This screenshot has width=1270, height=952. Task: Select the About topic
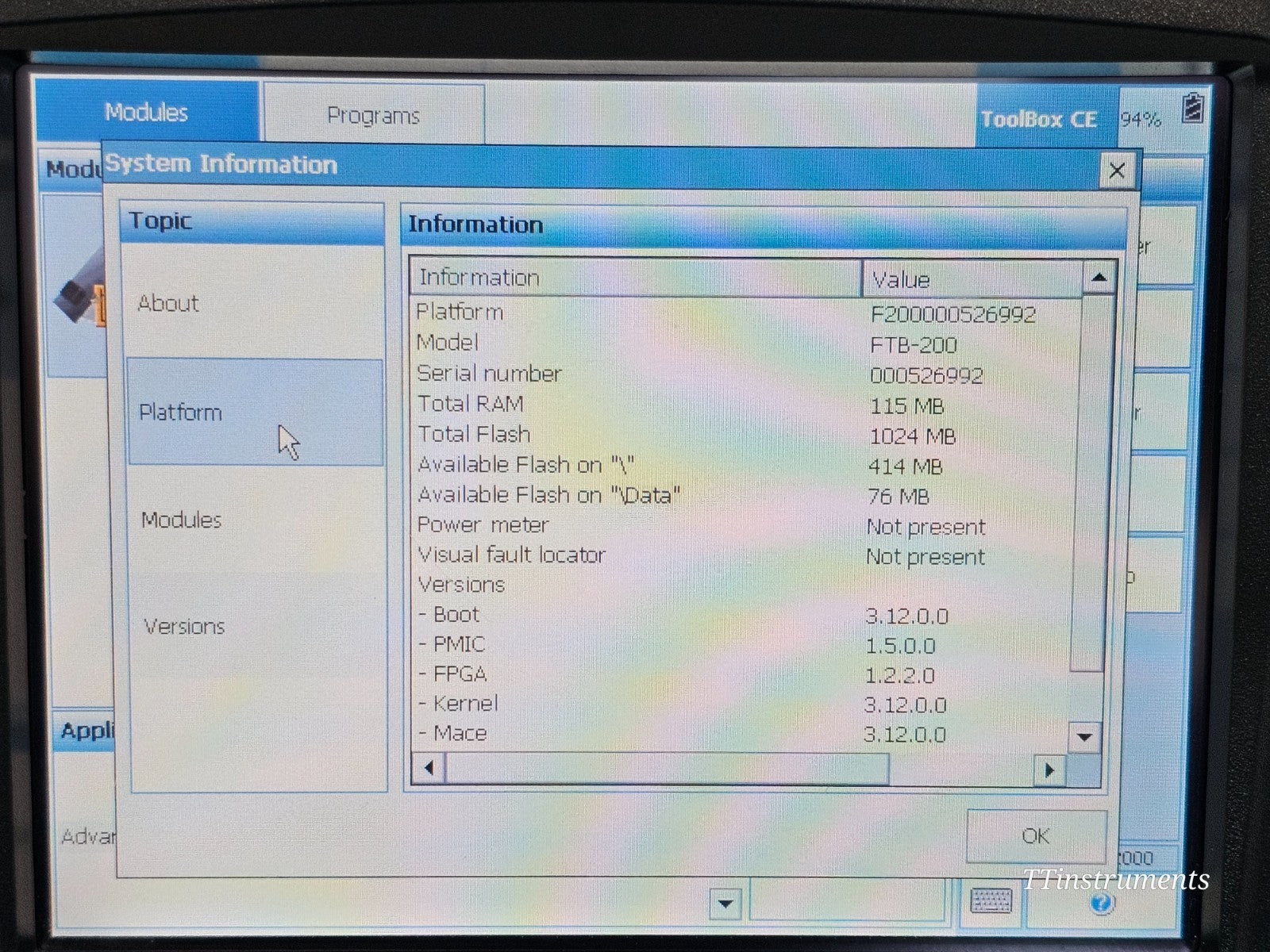coord(168,304)
